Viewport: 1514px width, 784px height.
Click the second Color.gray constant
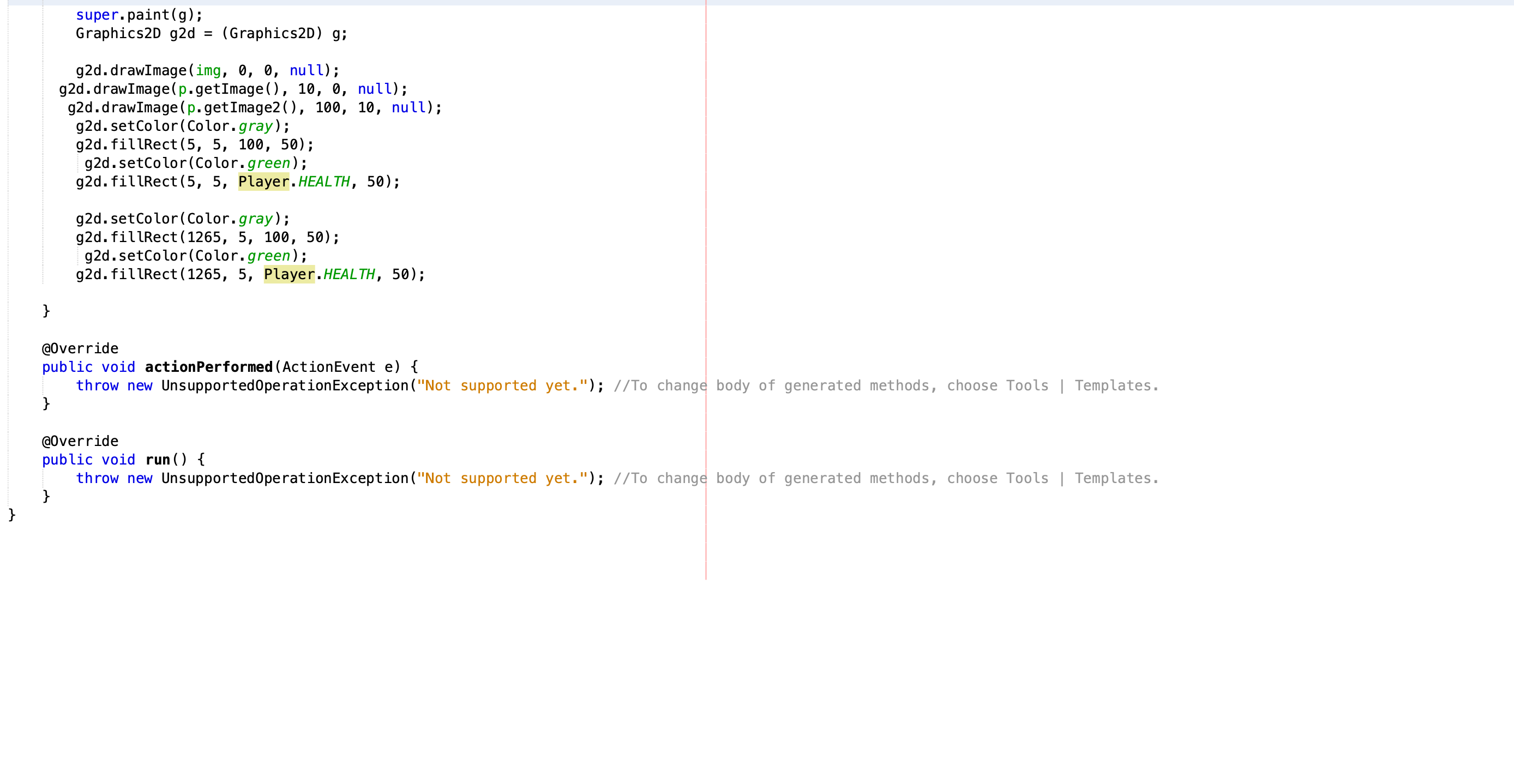(x=256, y=219)
